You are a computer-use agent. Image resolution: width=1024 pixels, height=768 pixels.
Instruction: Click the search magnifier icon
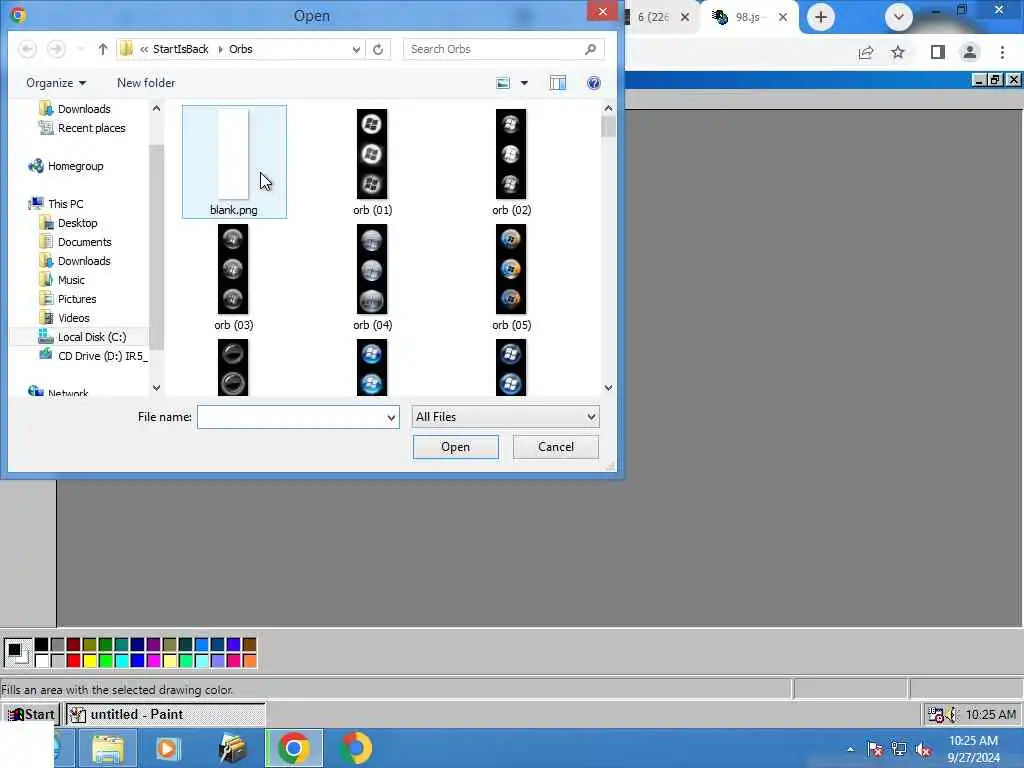(590, 49)
